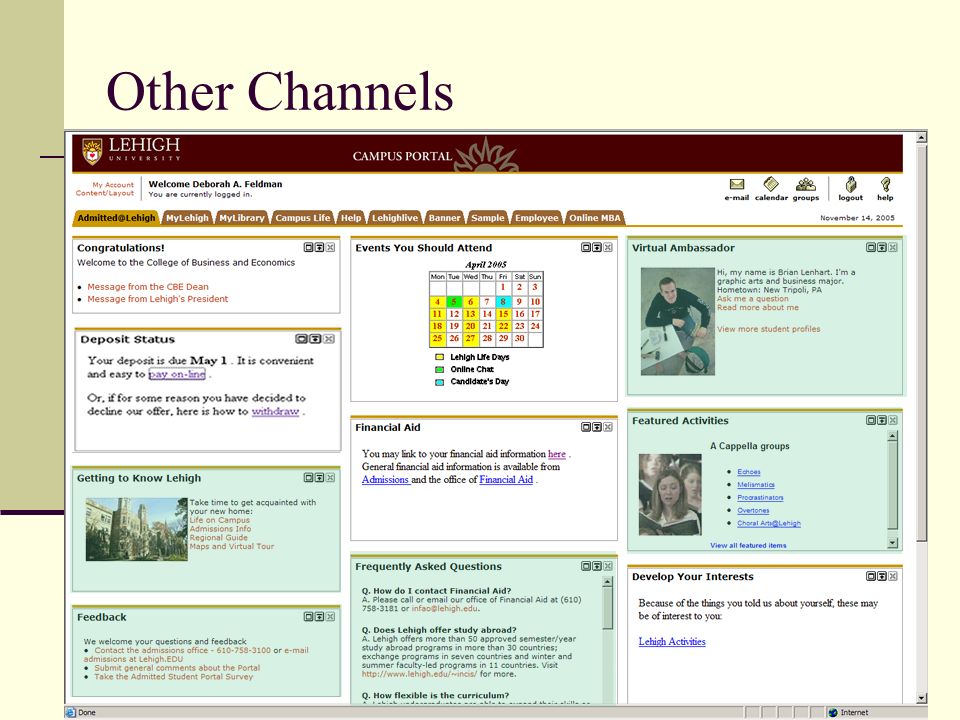The height and width of the screenshot is (720, 960).
Task: Click the Brian Lenhart ambassador photo
Action: (x=677, y=321)
